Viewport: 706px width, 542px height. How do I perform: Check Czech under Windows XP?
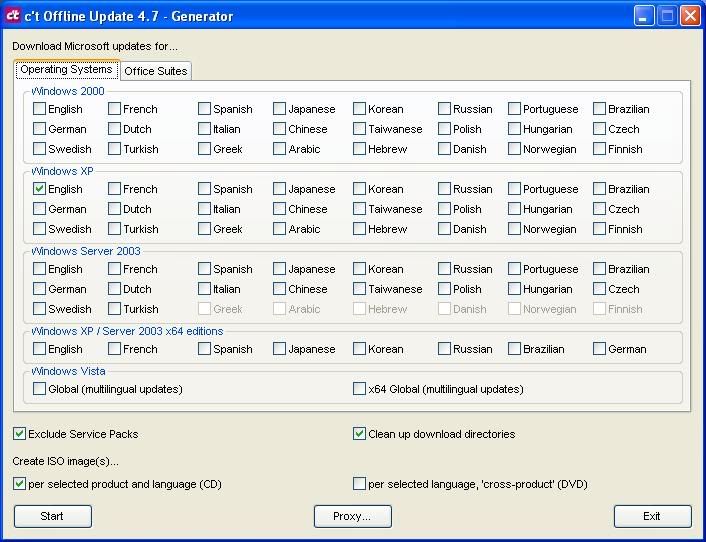[x=599, y=209]
